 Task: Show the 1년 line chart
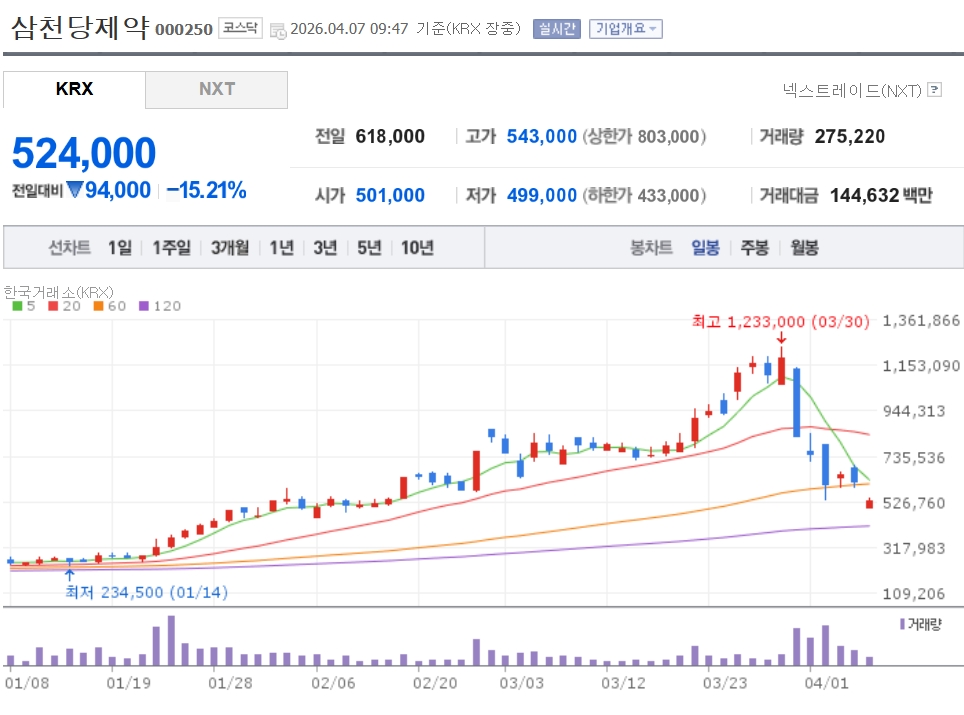[x=281, y=248]
